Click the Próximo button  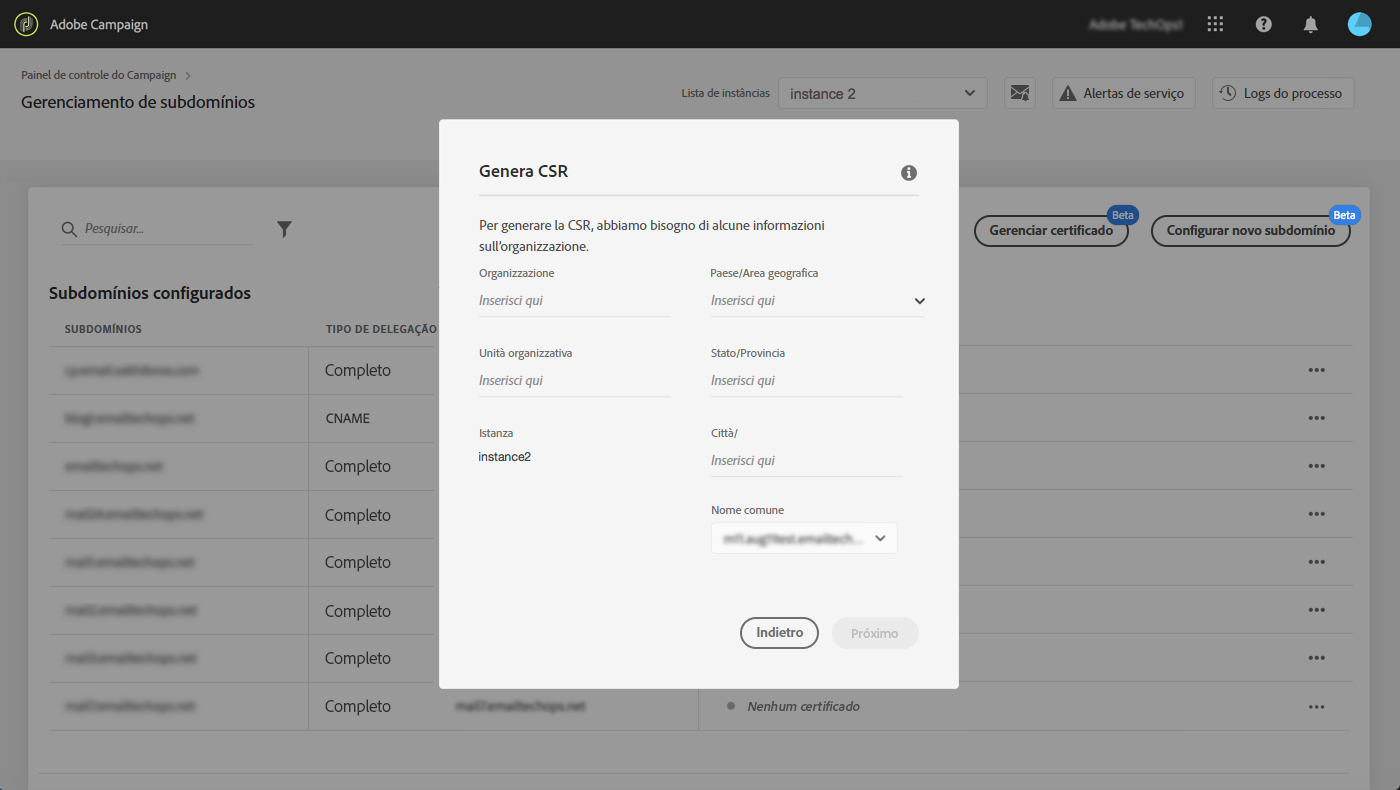pos(875,633)
